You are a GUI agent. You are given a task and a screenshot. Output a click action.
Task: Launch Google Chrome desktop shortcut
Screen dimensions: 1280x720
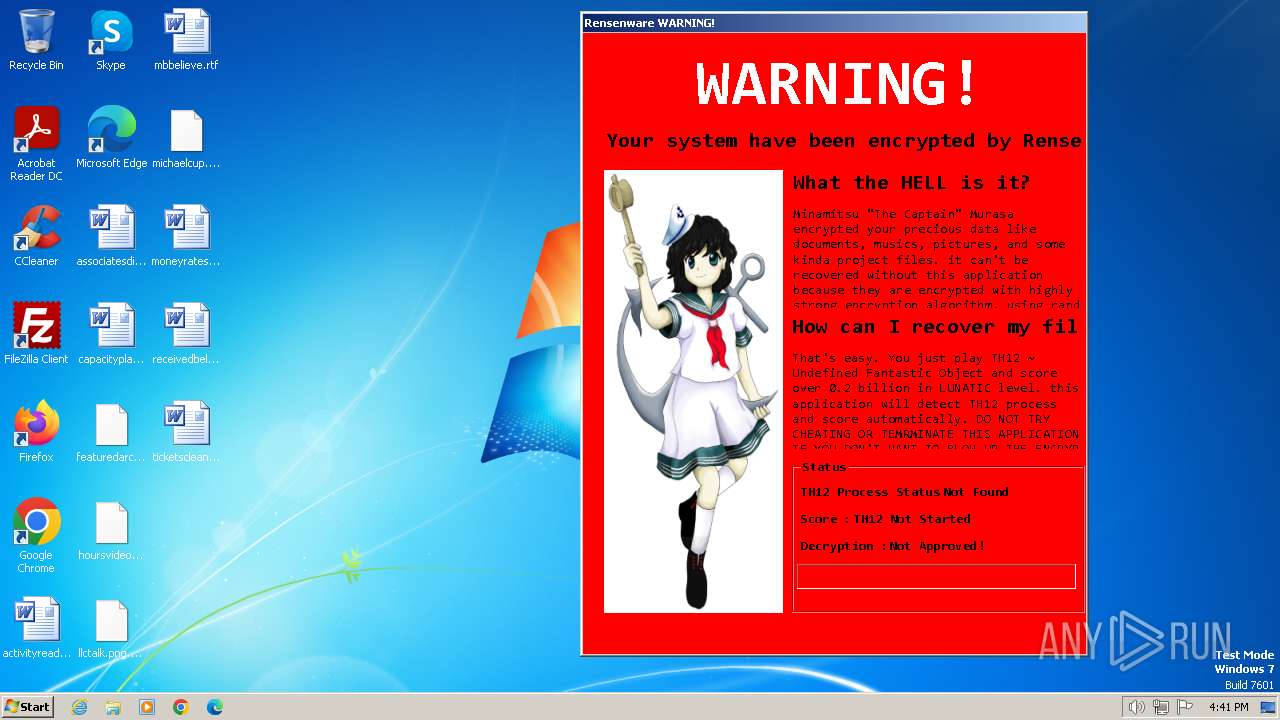coord(36,535)
